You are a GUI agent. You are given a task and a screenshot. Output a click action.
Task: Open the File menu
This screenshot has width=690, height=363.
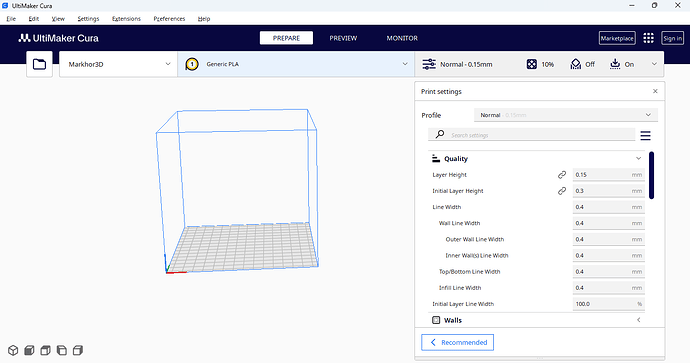coord(11,19)
